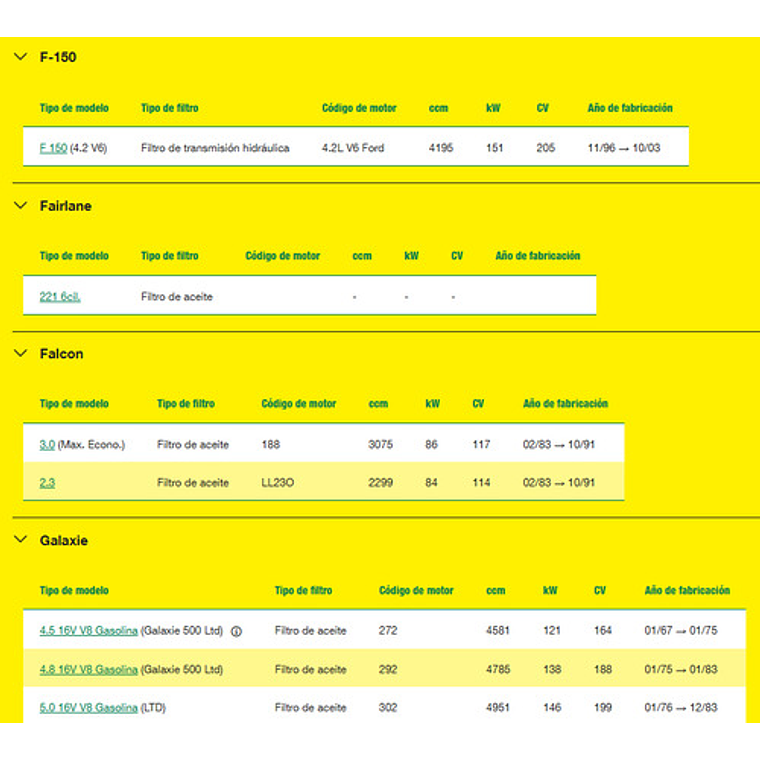Click the Falcon section heading
This screenshot has width=760, height=760.
click(x=62, y=354)
